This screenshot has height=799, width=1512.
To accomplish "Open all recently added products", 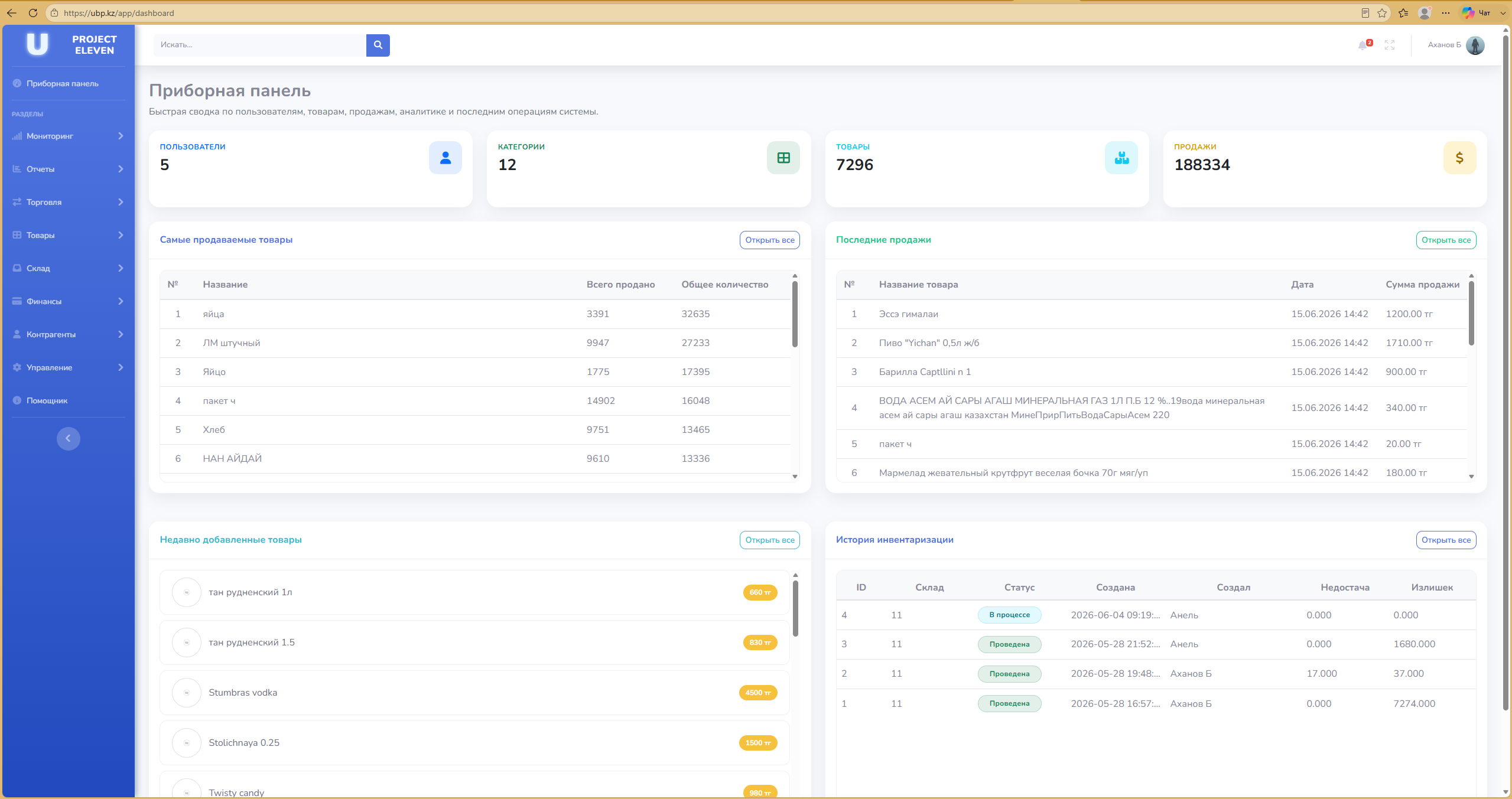I will pyautogui.click(x=770, y=540).
